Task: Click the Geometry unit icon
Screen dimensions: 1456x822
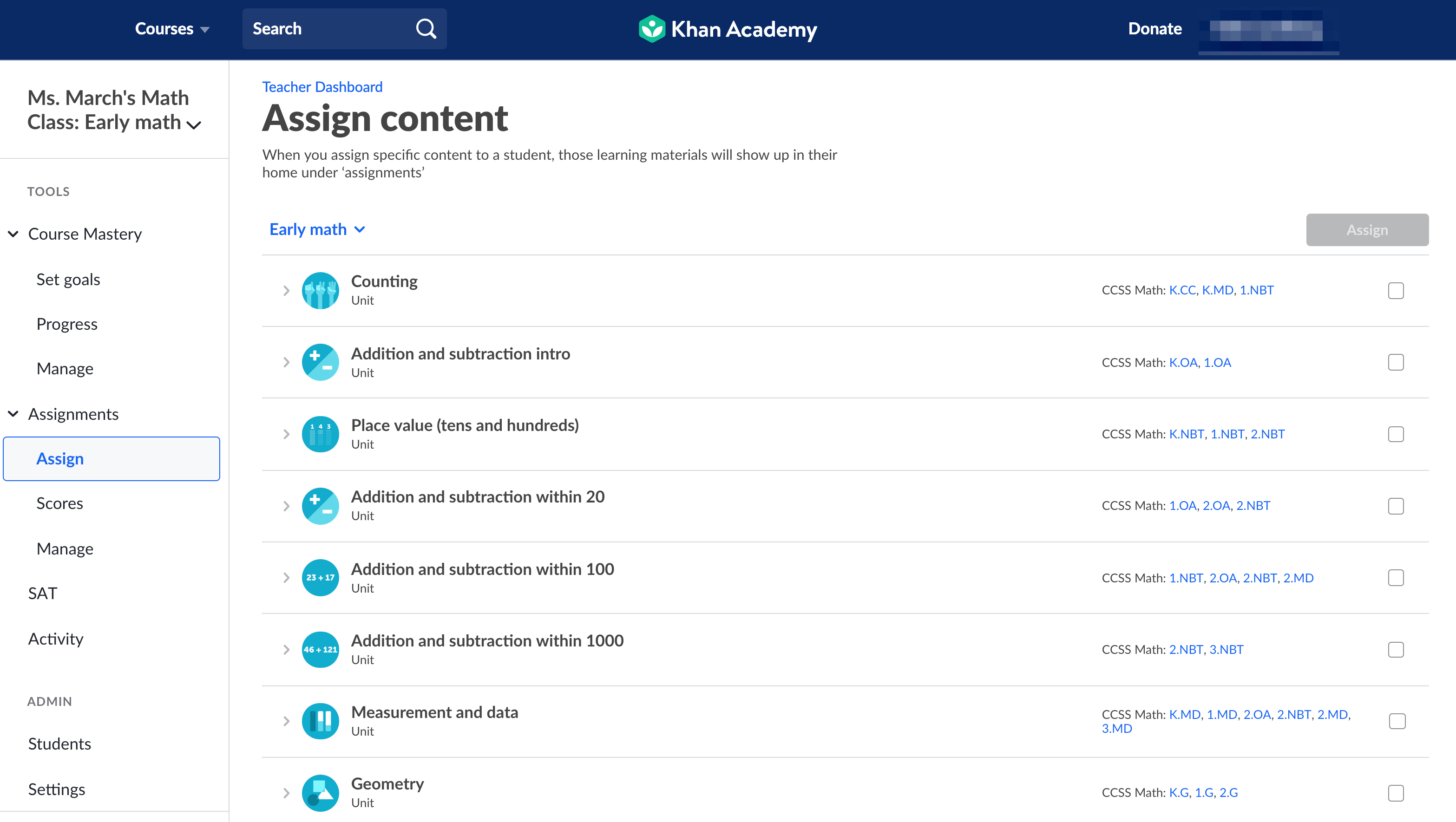Action: (321, 793)
